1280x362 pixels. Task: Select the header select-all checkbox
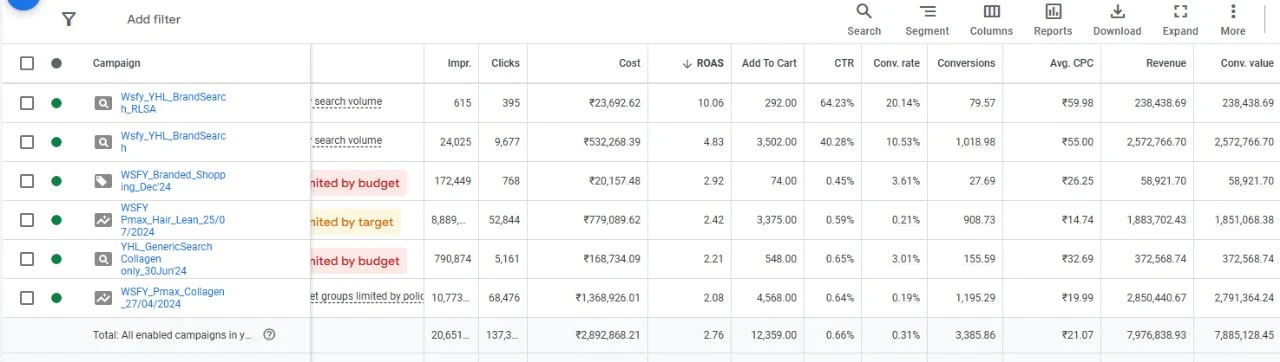pyautogui.click(x=27, y=63)
